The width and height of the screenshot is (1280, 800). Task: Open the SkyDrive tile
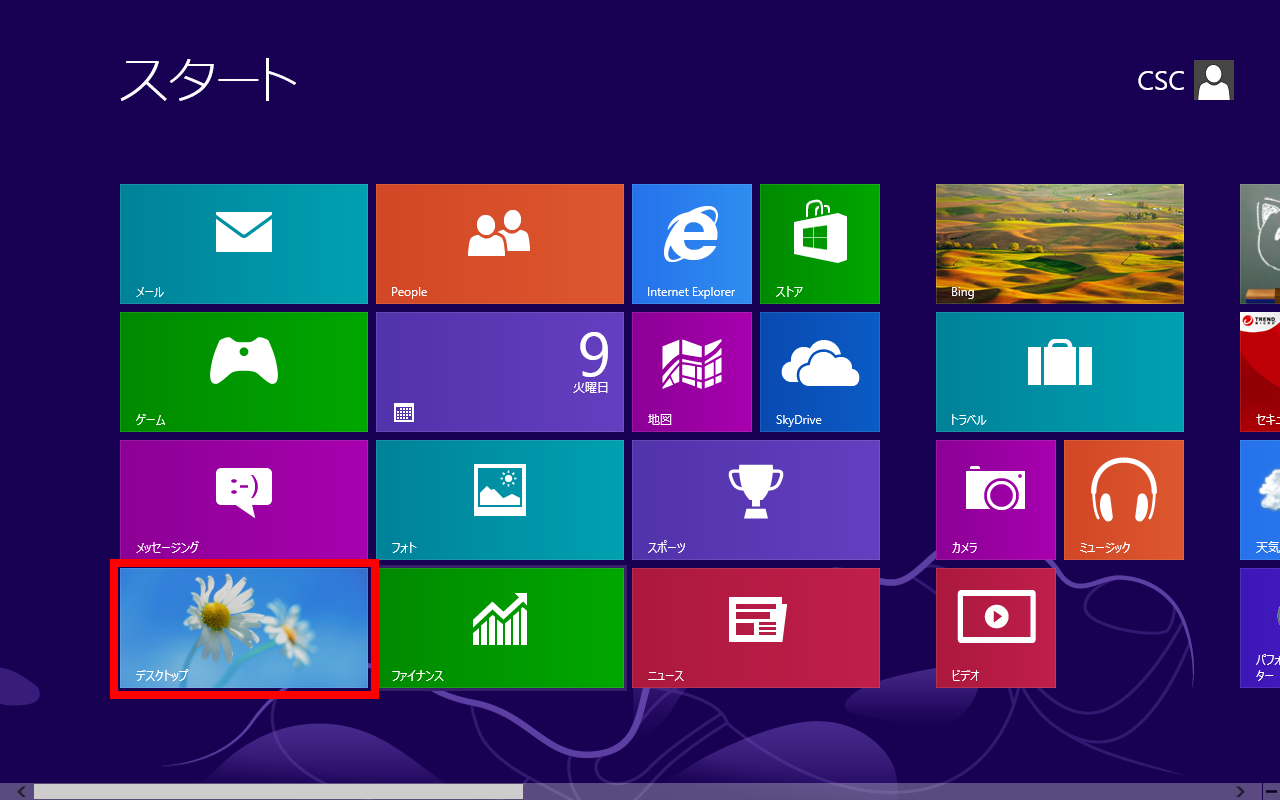820,372
